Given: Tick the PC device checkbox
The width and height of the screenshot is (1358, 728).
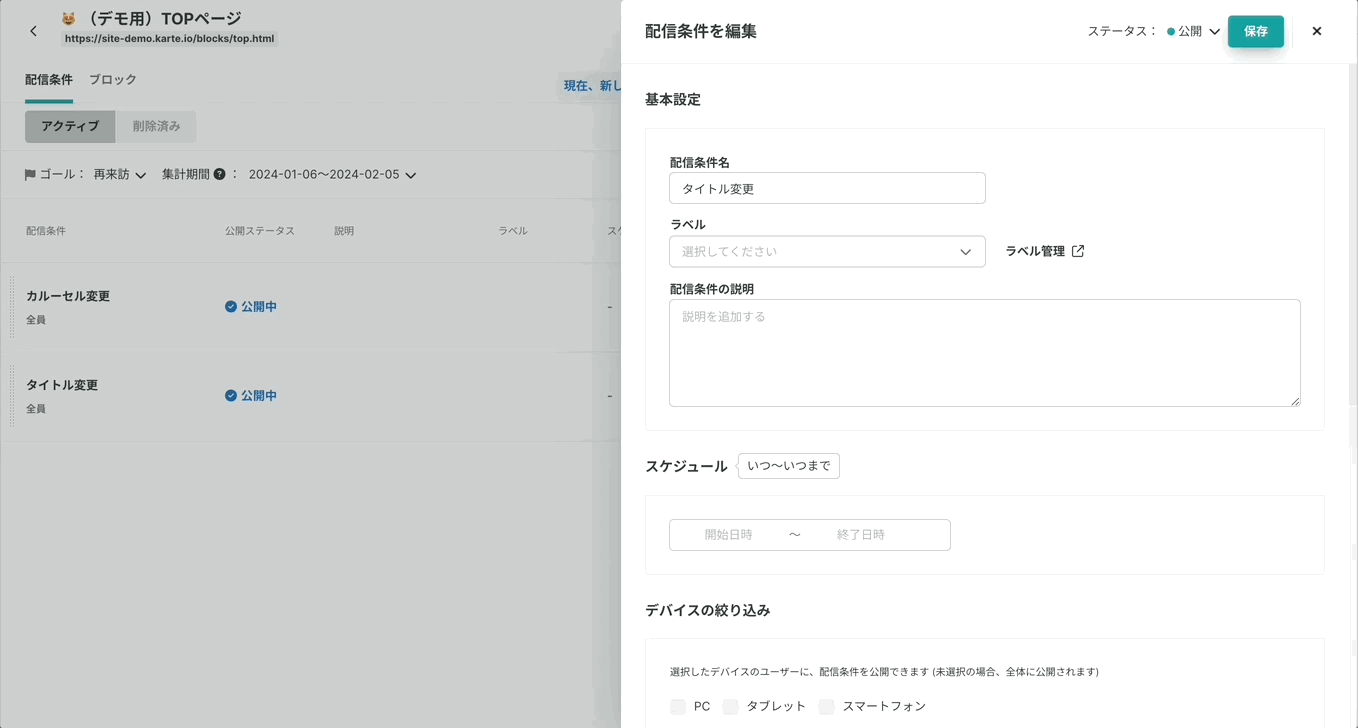Looking at the screenshot, I should 678,707.
